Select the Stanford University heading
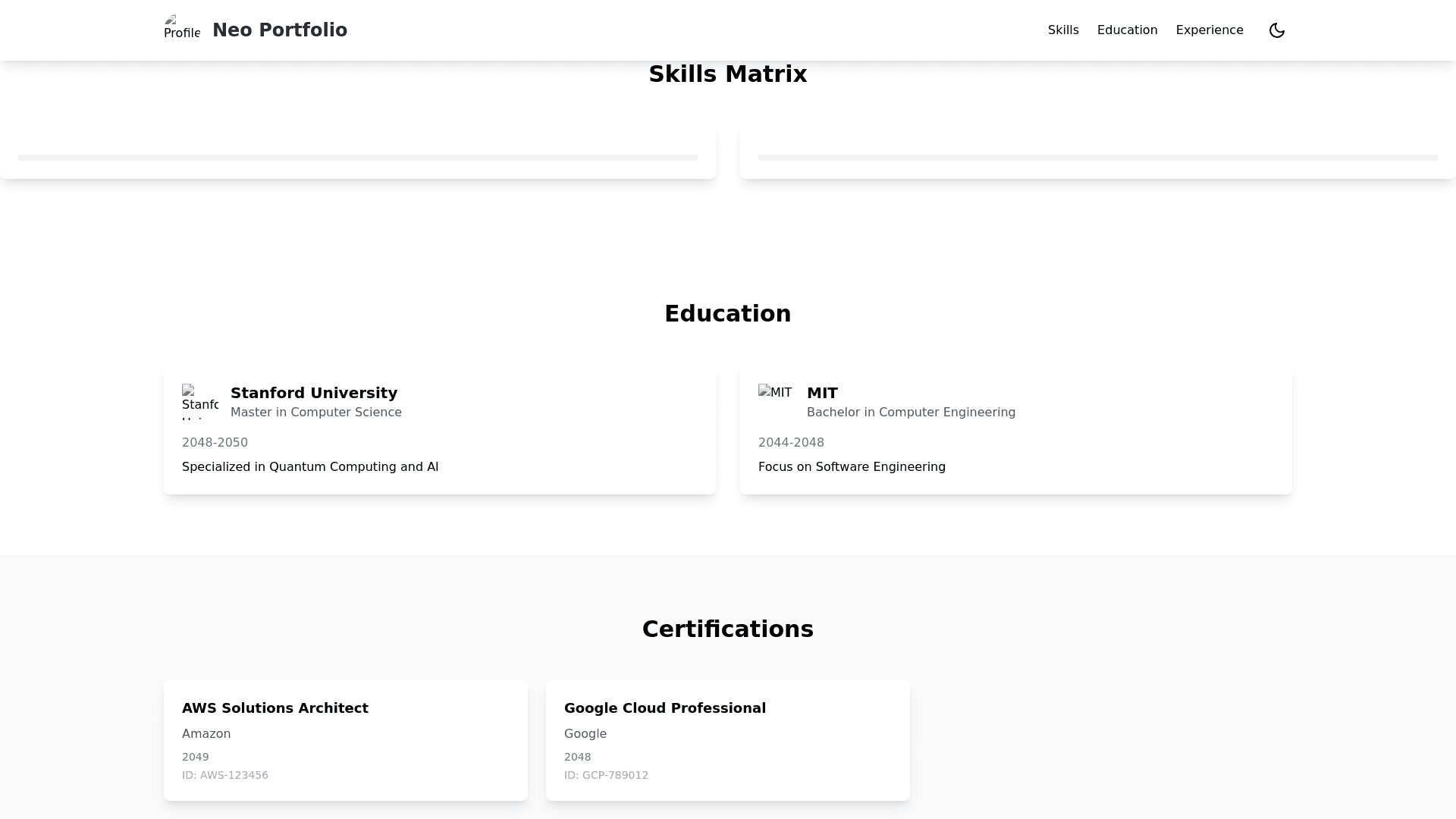 point(314,393)
